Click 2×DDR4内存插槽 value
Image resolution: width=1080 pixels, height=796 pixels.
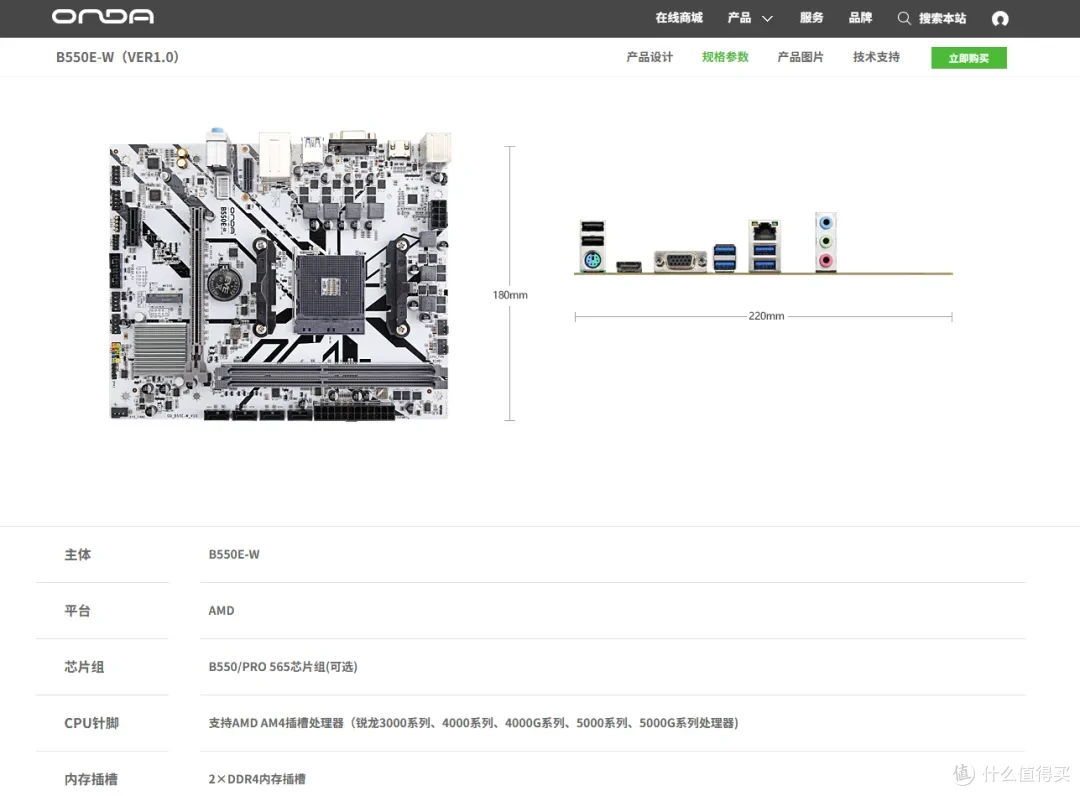tap(257, 779)
